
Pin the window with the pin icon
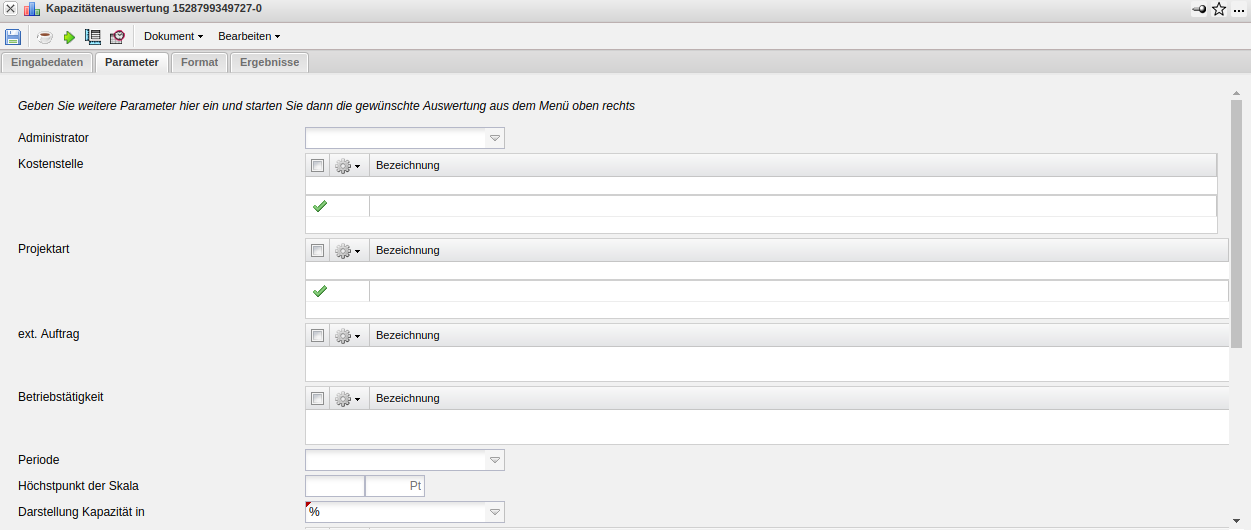point(1199,9)
